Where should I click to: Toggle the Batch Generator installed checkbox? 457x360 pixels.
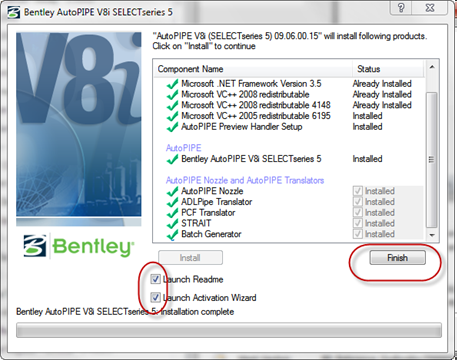tap(358, 234)
